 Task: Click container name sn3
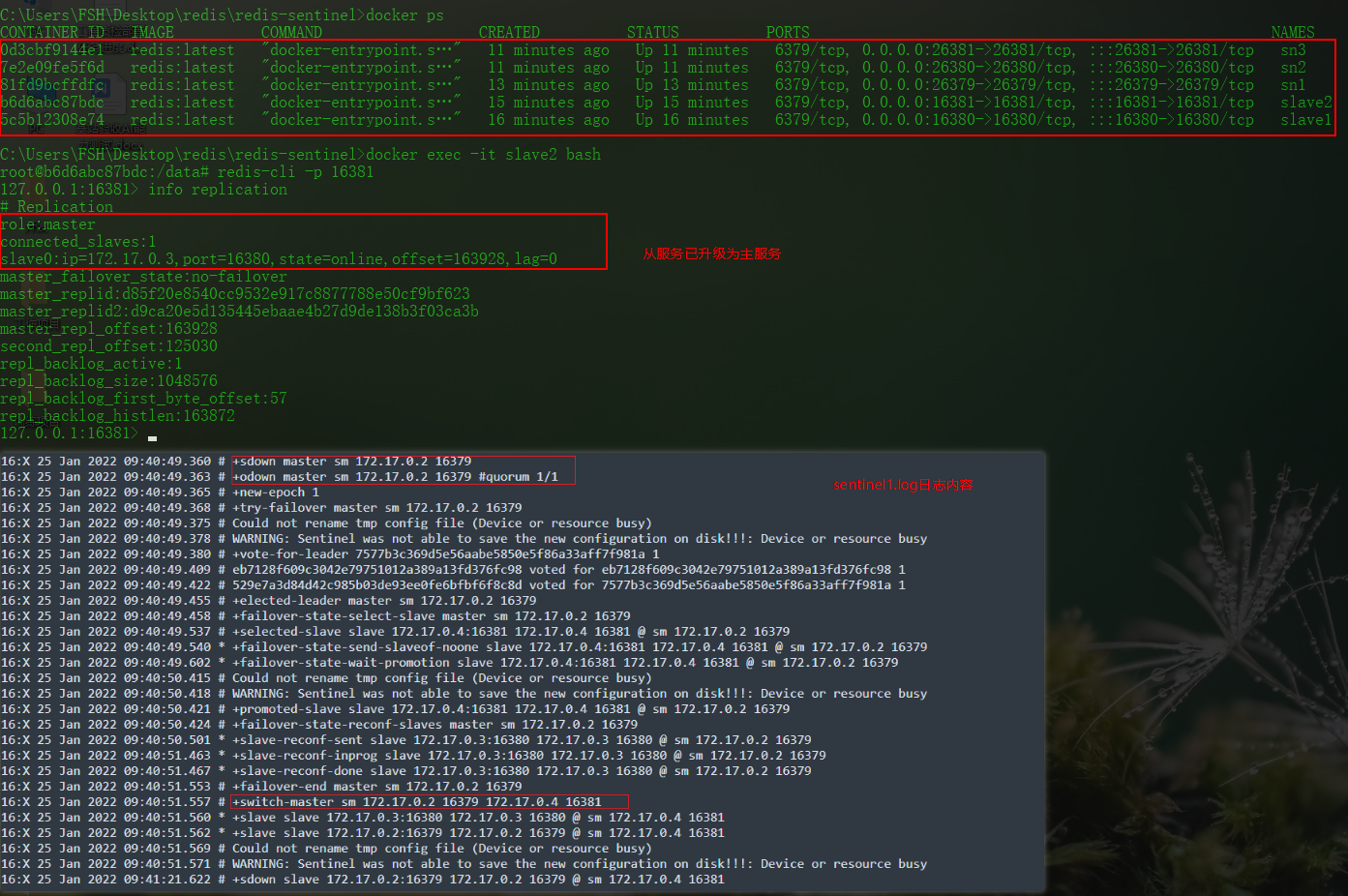click(x=1293, y=50)
